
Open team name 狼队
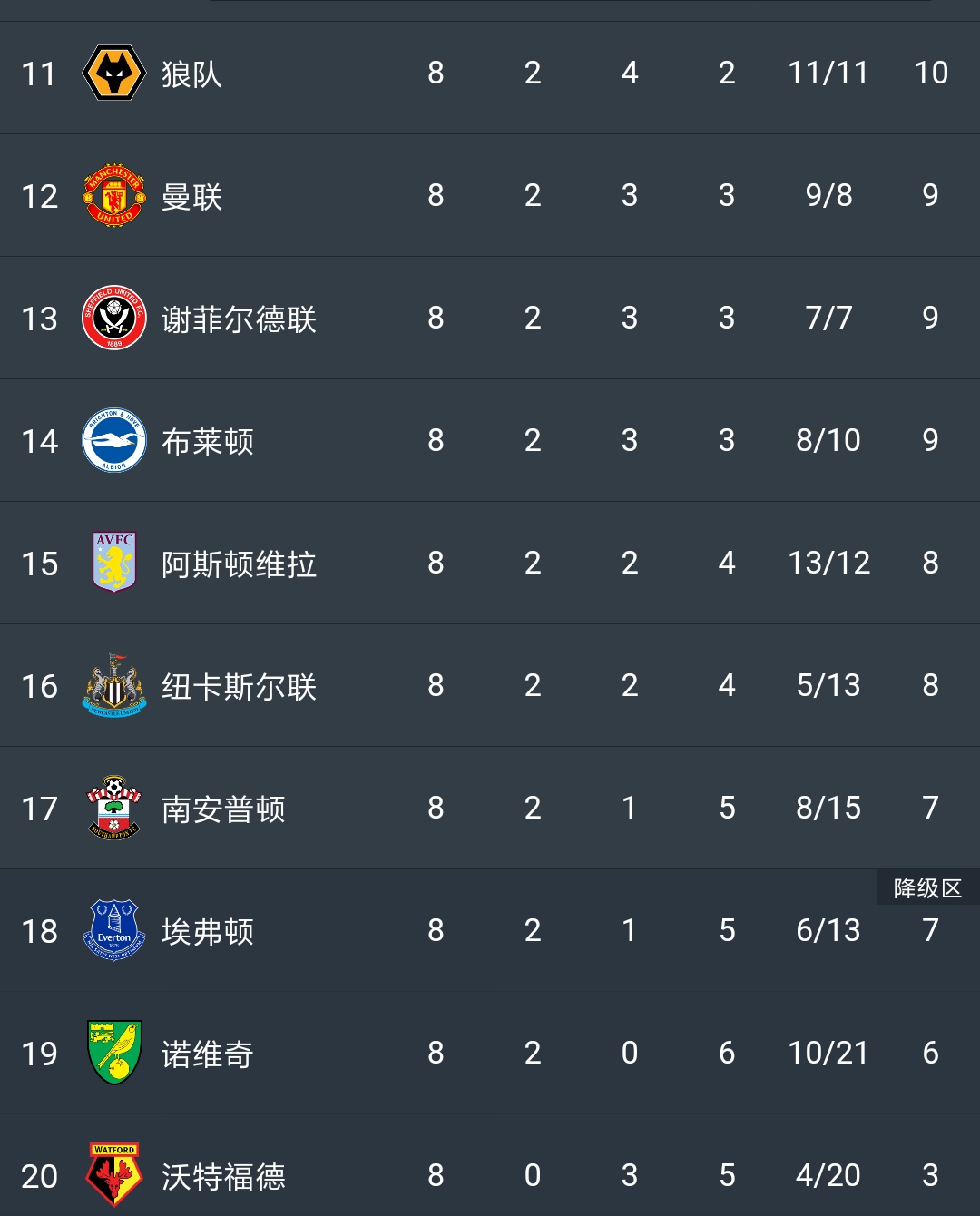click(191, 74)
